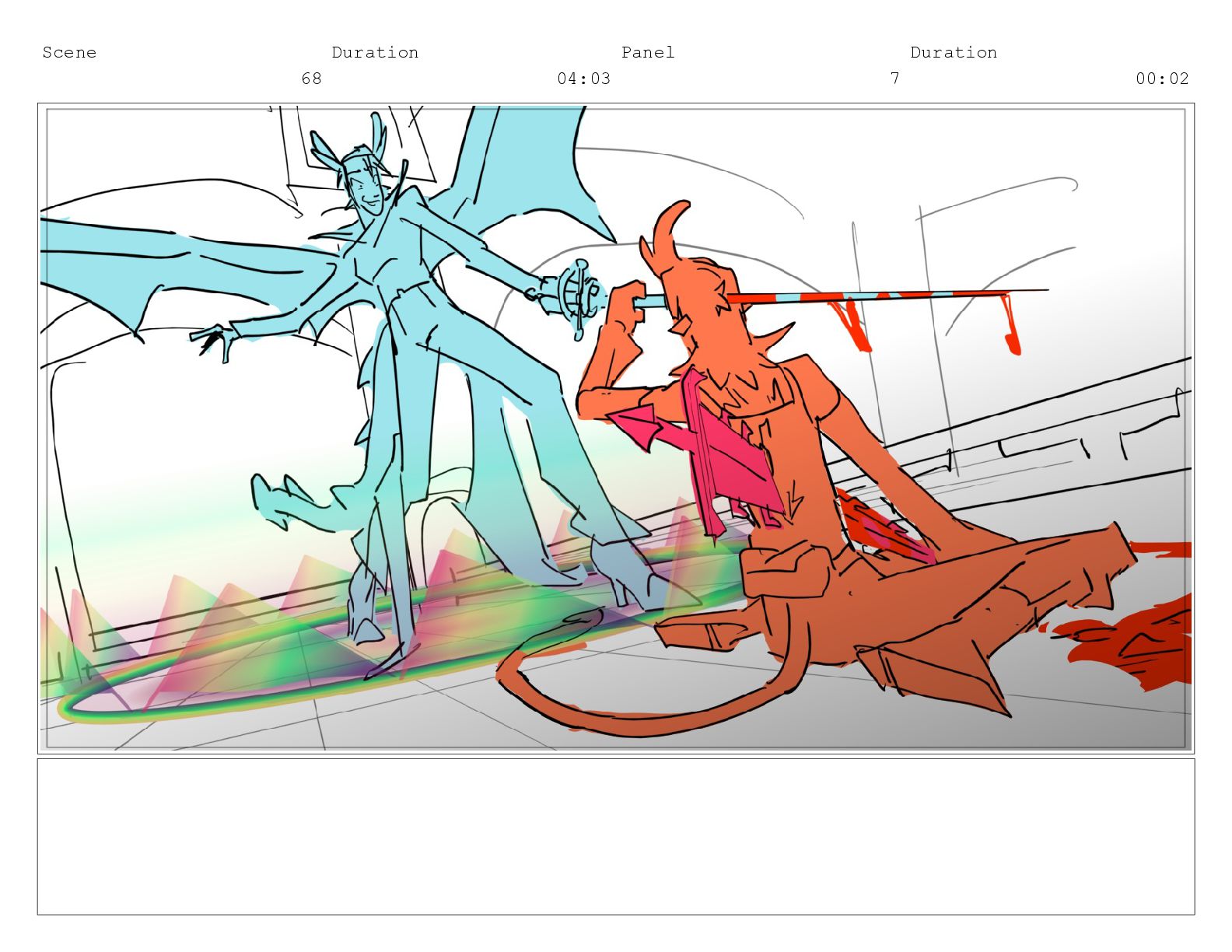
Task: Click the first Duration label
Action: tap(375, 52)
